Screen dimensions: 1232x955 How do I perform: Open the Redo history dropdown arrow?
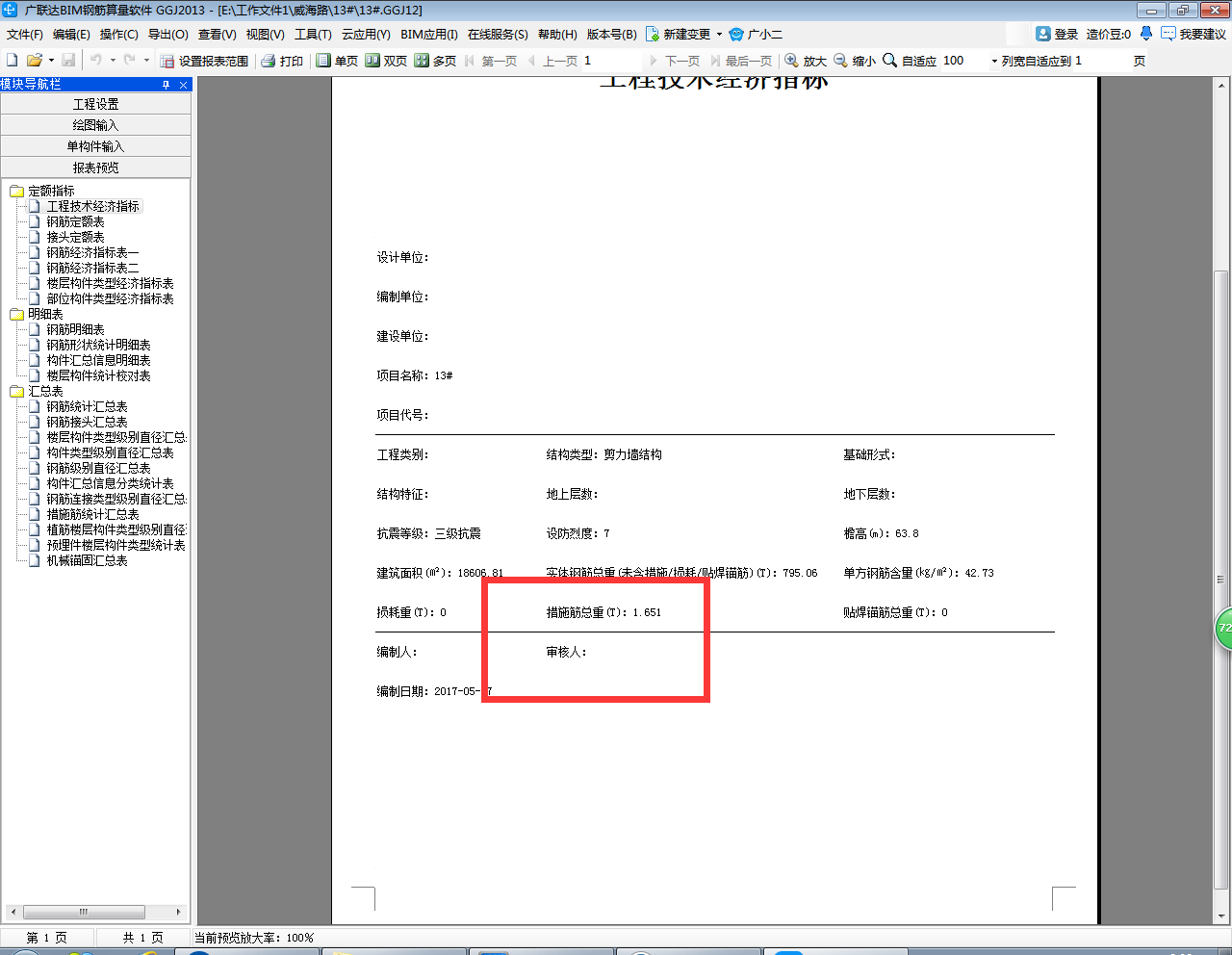pyautogui.click(x=146, y=61)
